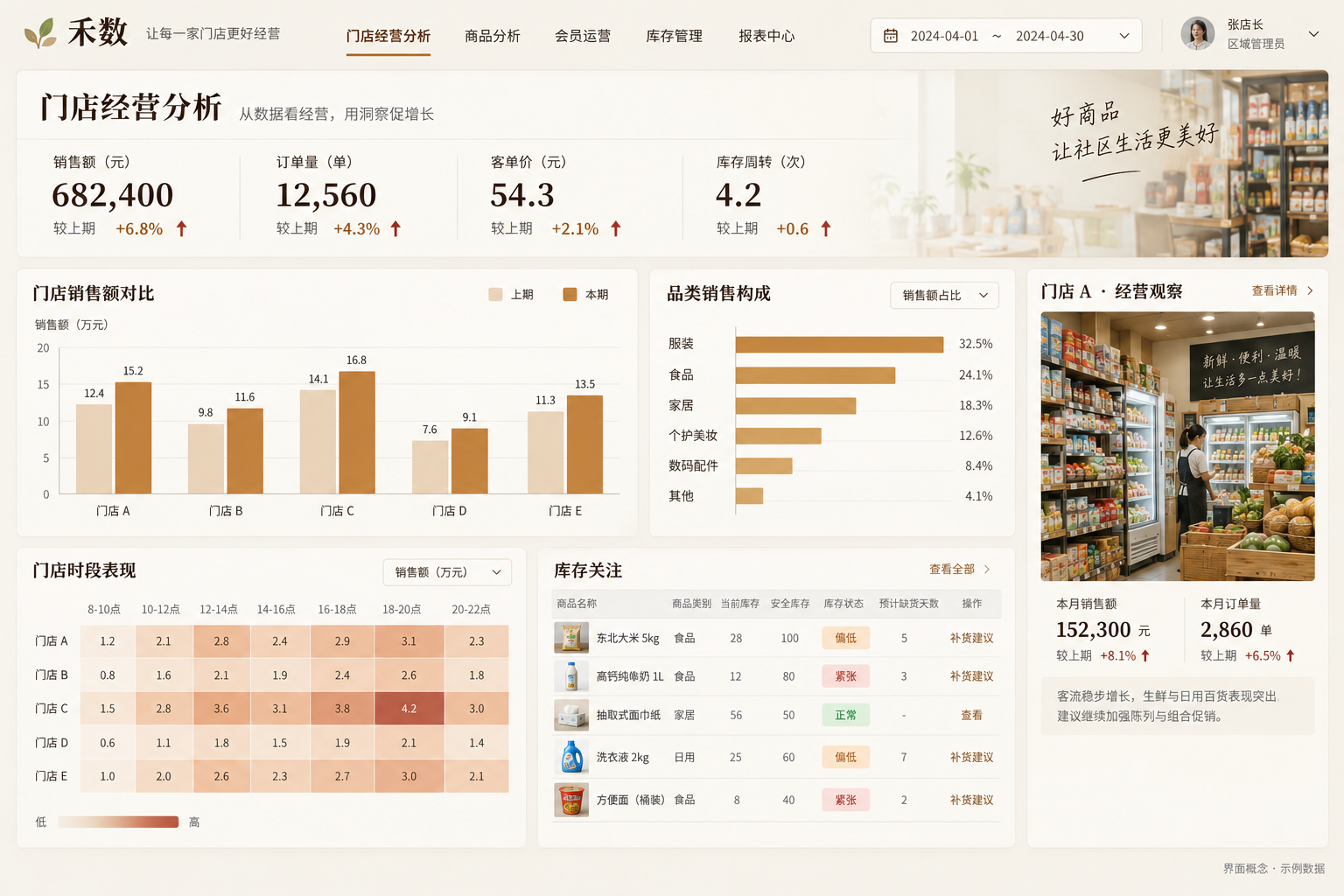Click 东北大米 5kg product image
1344x896 pixels.
(571, 638)
